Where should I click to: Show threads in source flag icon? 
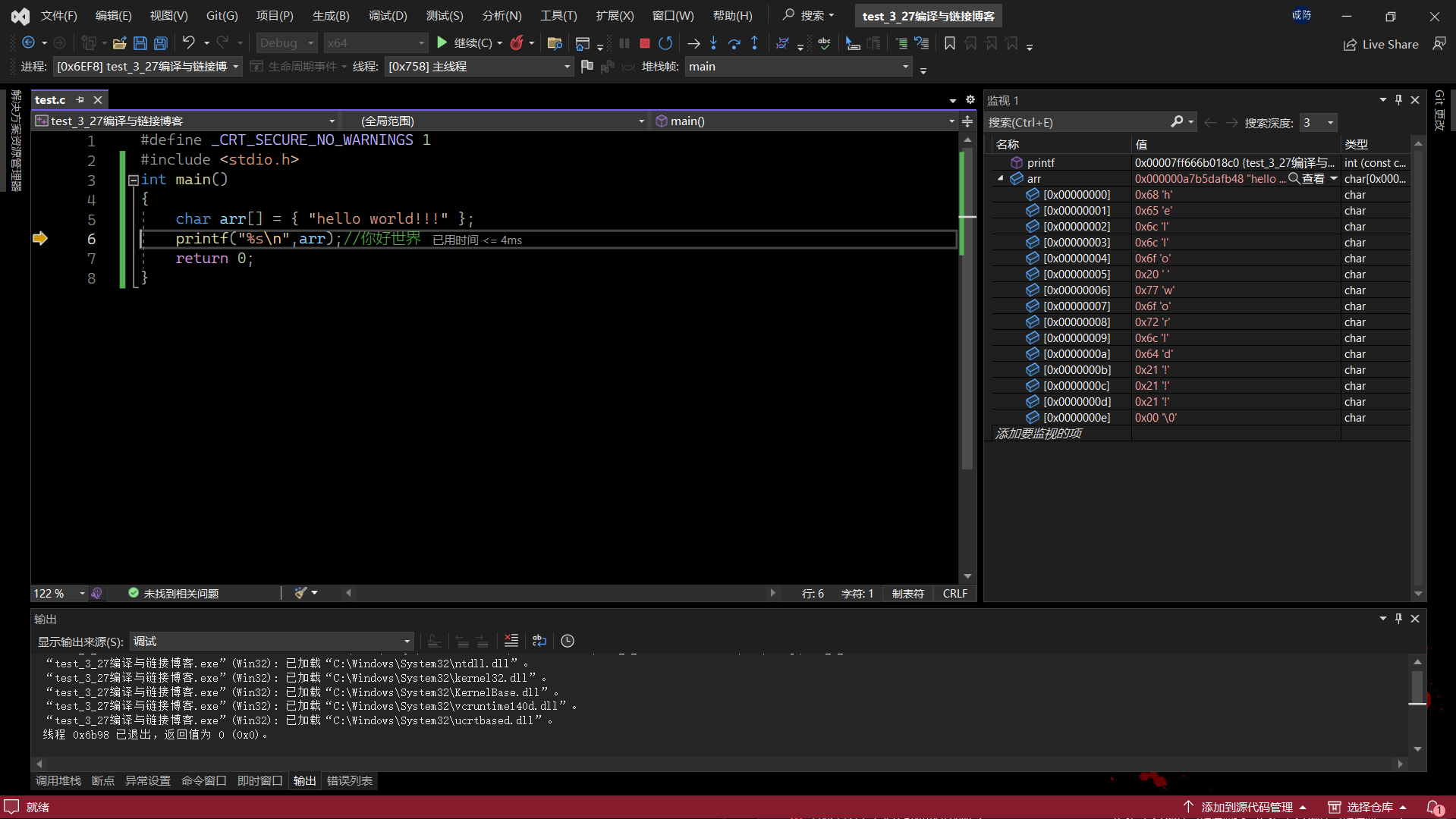click(586, 67)
